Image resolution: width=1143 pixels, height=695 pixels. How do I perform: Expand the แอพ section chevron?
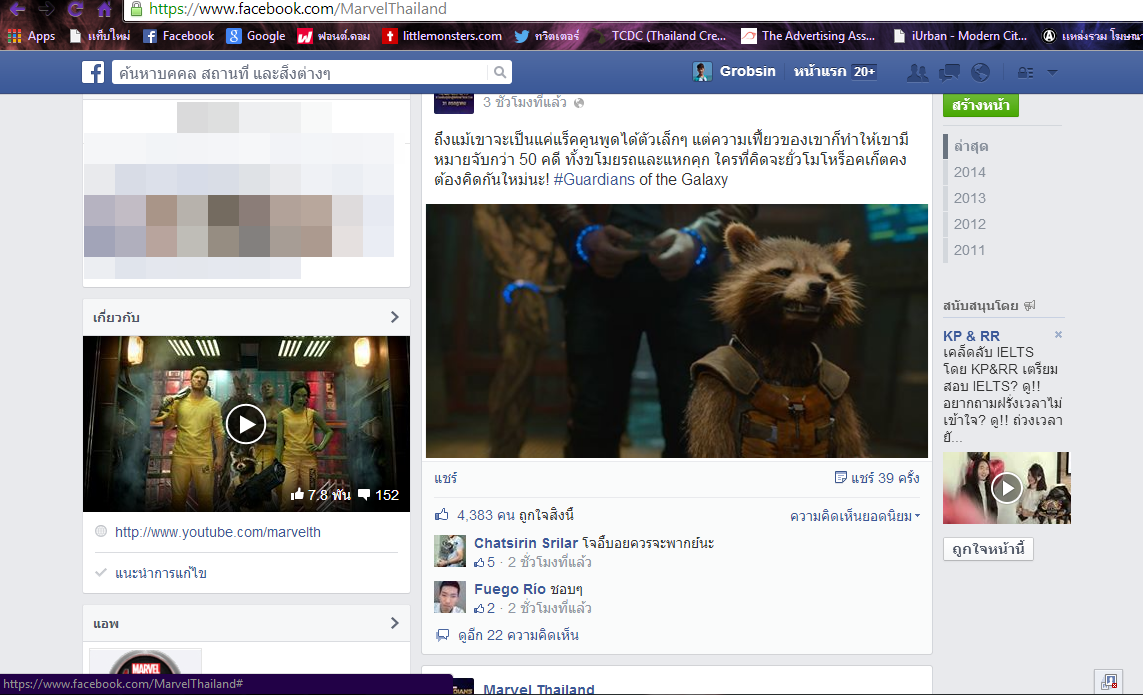[x=394, y=624]
